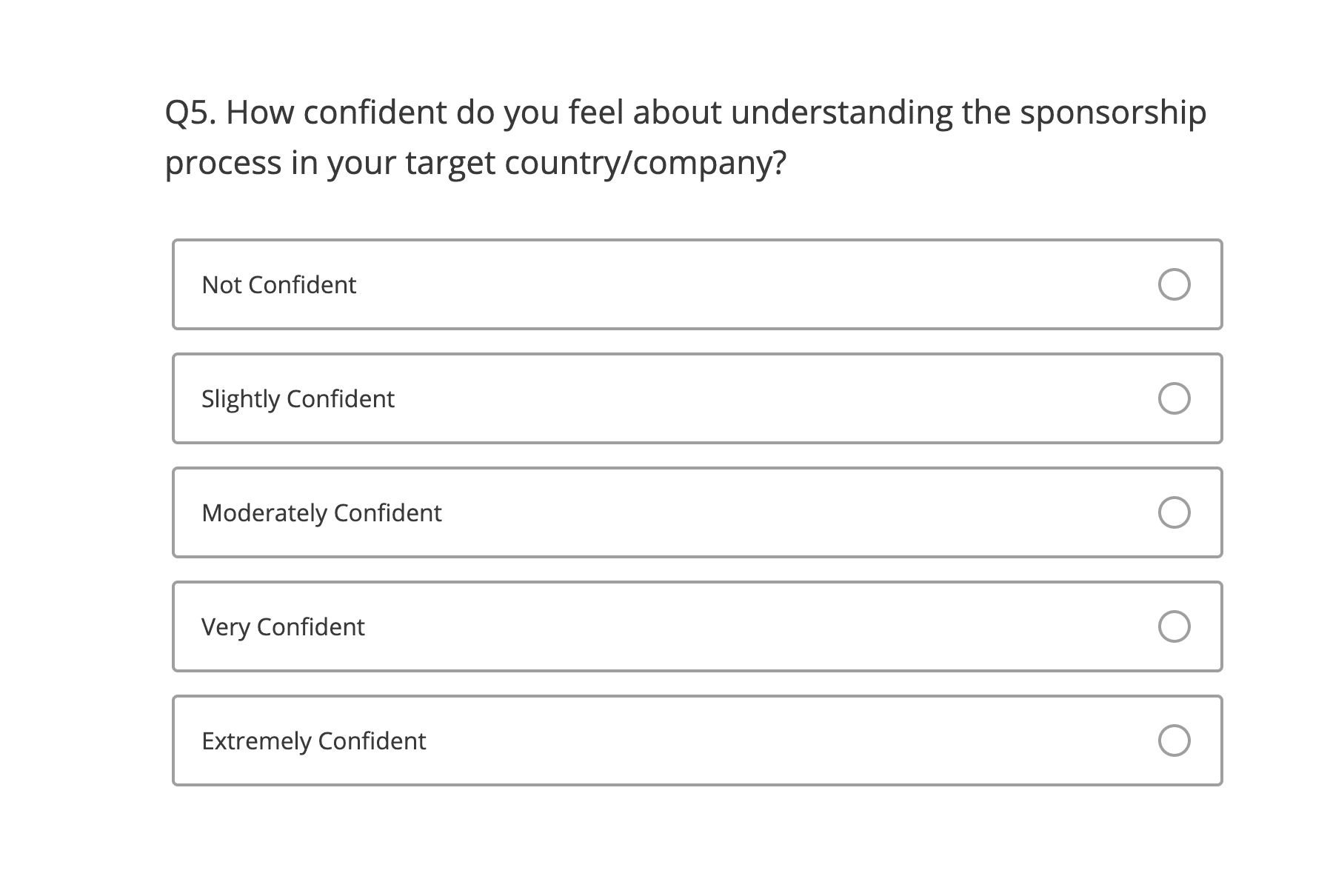The width and height of the screenshot is (1330, 896).
Task: Pick the highest confidence level option
Action: pos(697,740)
